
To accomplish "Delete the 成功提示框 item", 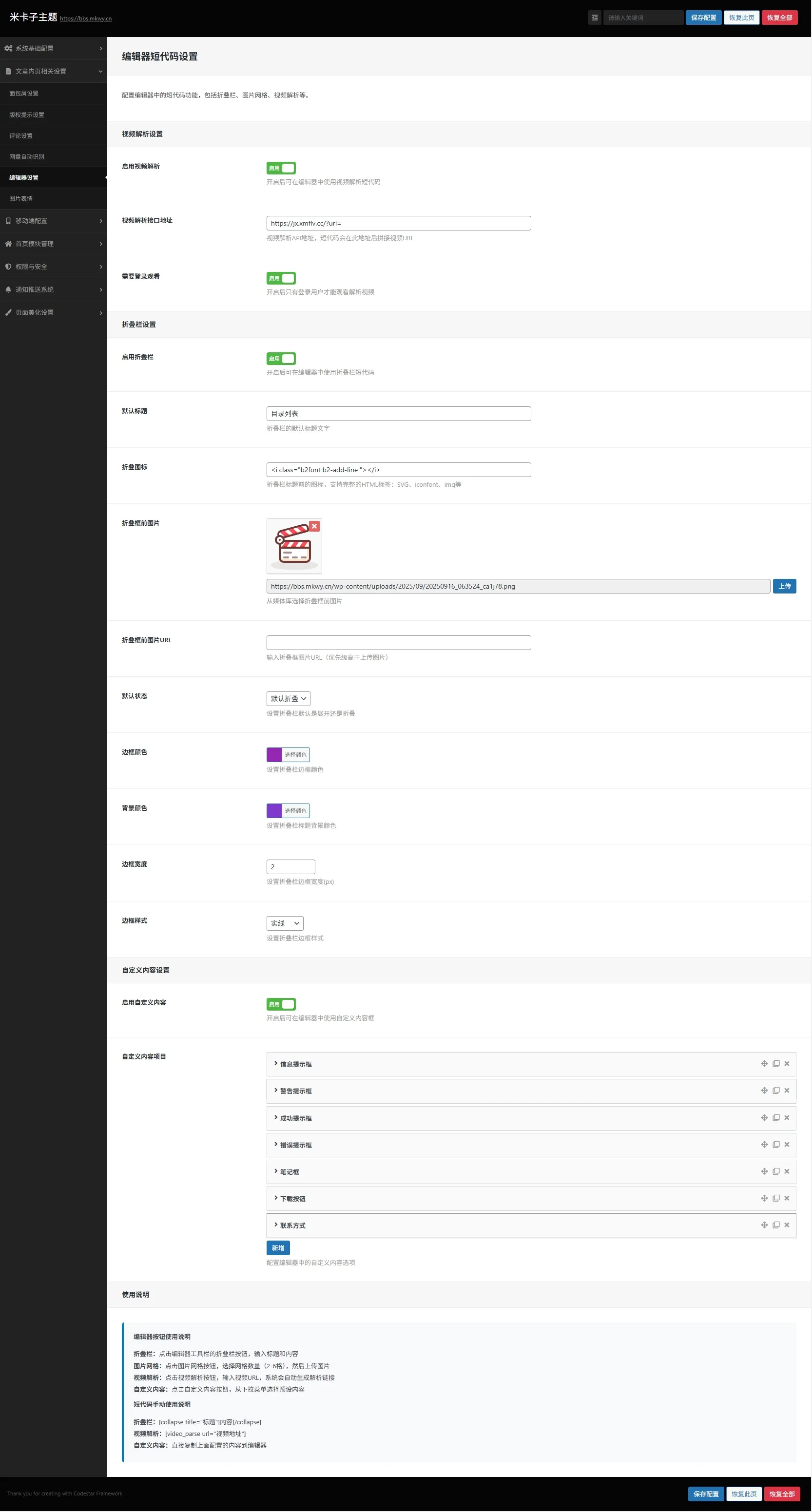I will 787,1118.
